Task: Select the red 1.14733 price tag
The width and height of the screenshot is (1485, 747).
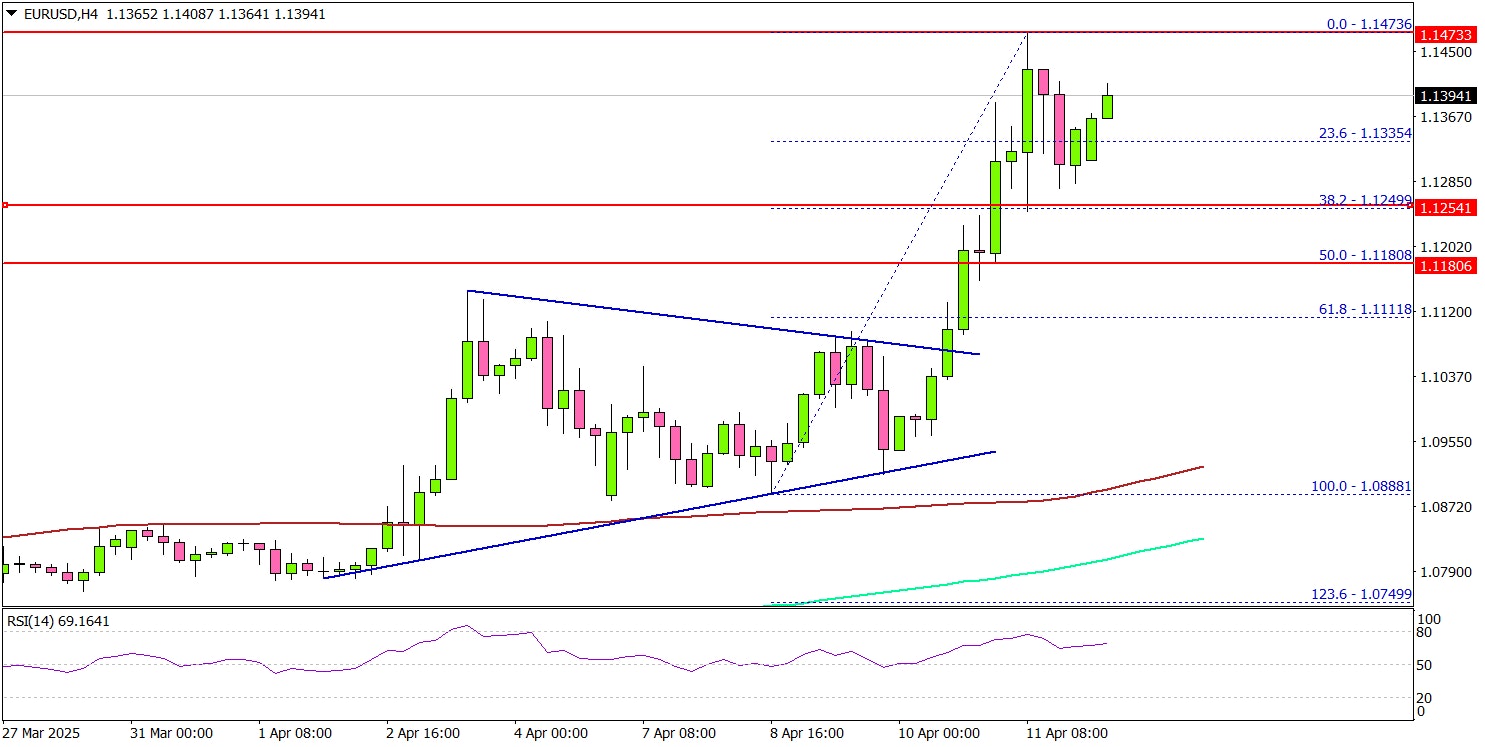Action: click(1444, 34)
